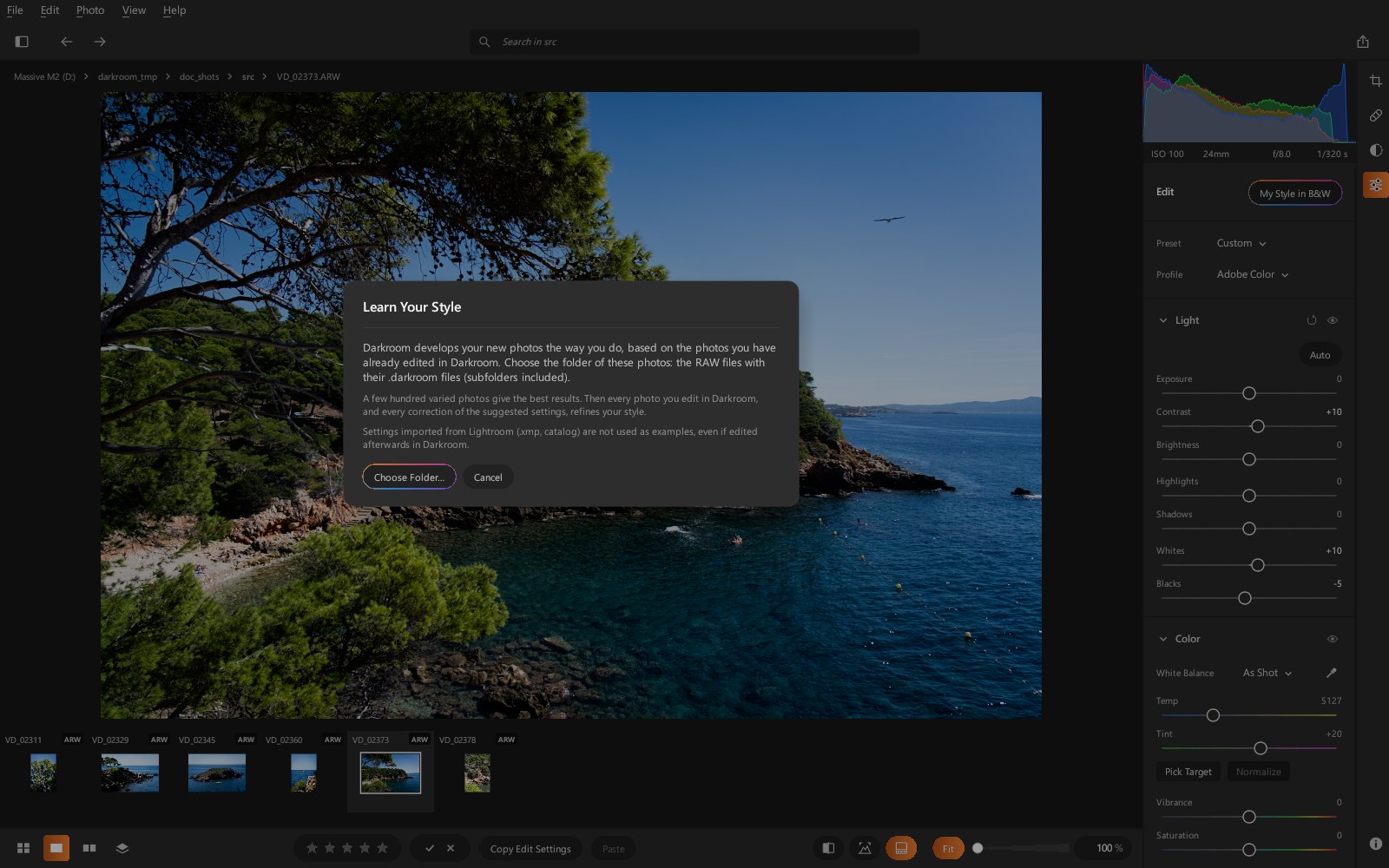Go forward with the right arrow
Image resolution: width=1389 pixels, height=868 pixels.
coord(100,42)
